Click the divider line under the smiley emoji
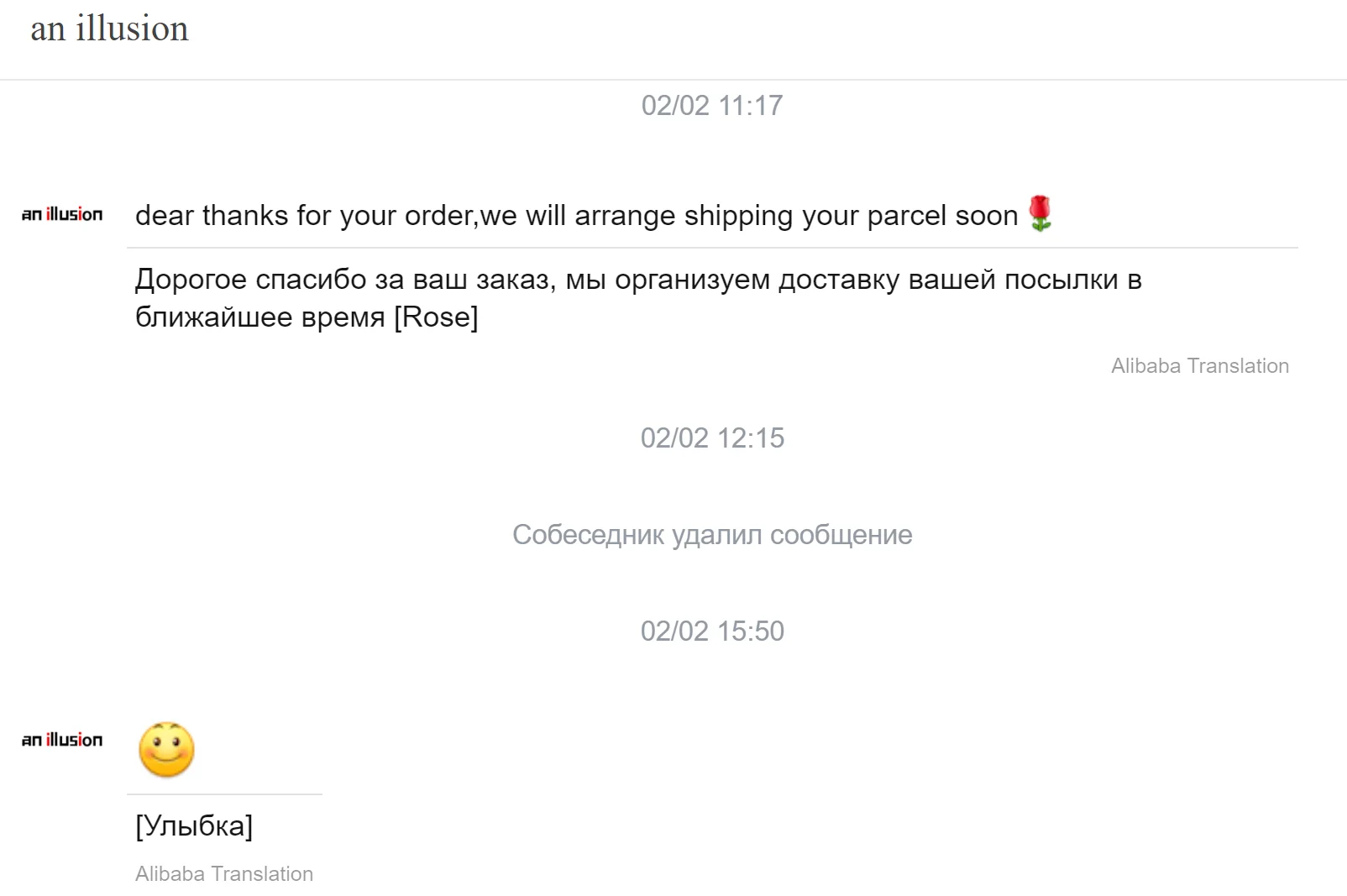1347x896 pixels. (224, 794)
